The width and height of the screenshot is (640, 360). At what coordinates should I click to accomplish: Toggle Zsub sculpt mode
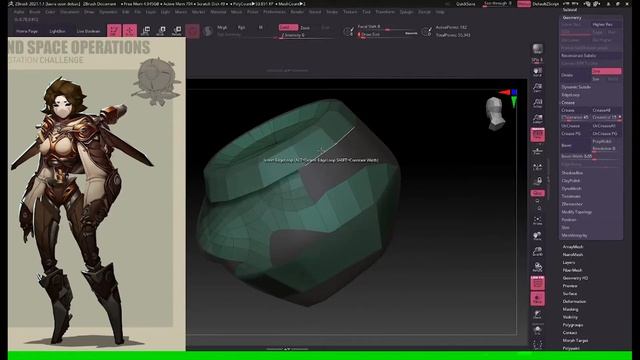point(305,28)
